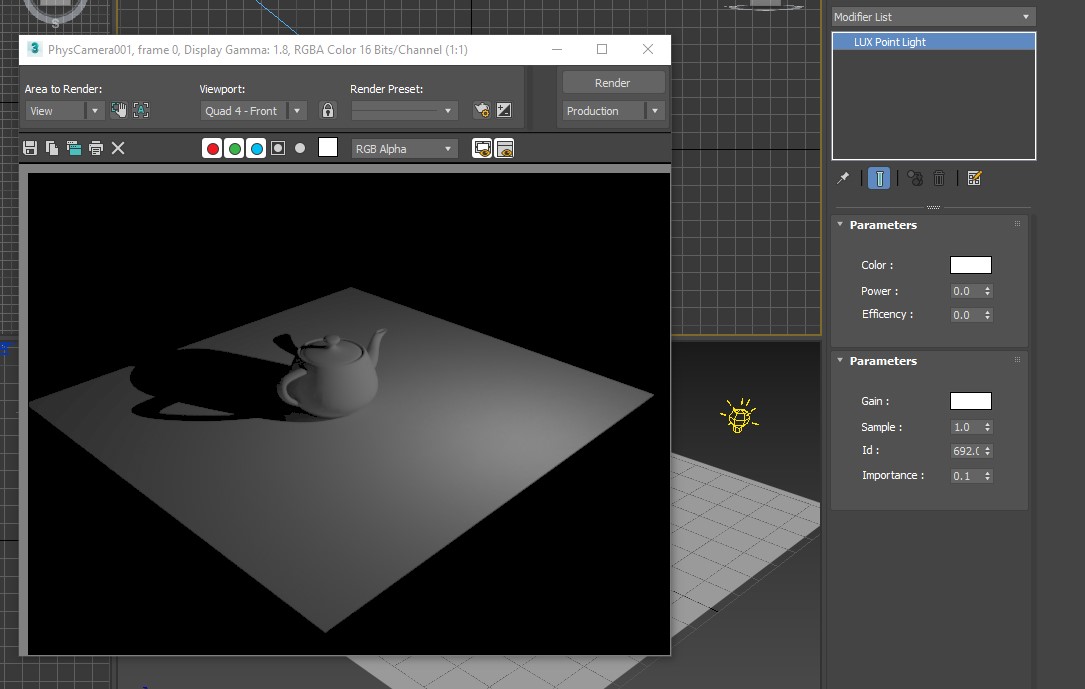Toggle the viewport lock padlock
Image resolution: width=1085 pixels, height=689 pixels.
coord(327,111)
